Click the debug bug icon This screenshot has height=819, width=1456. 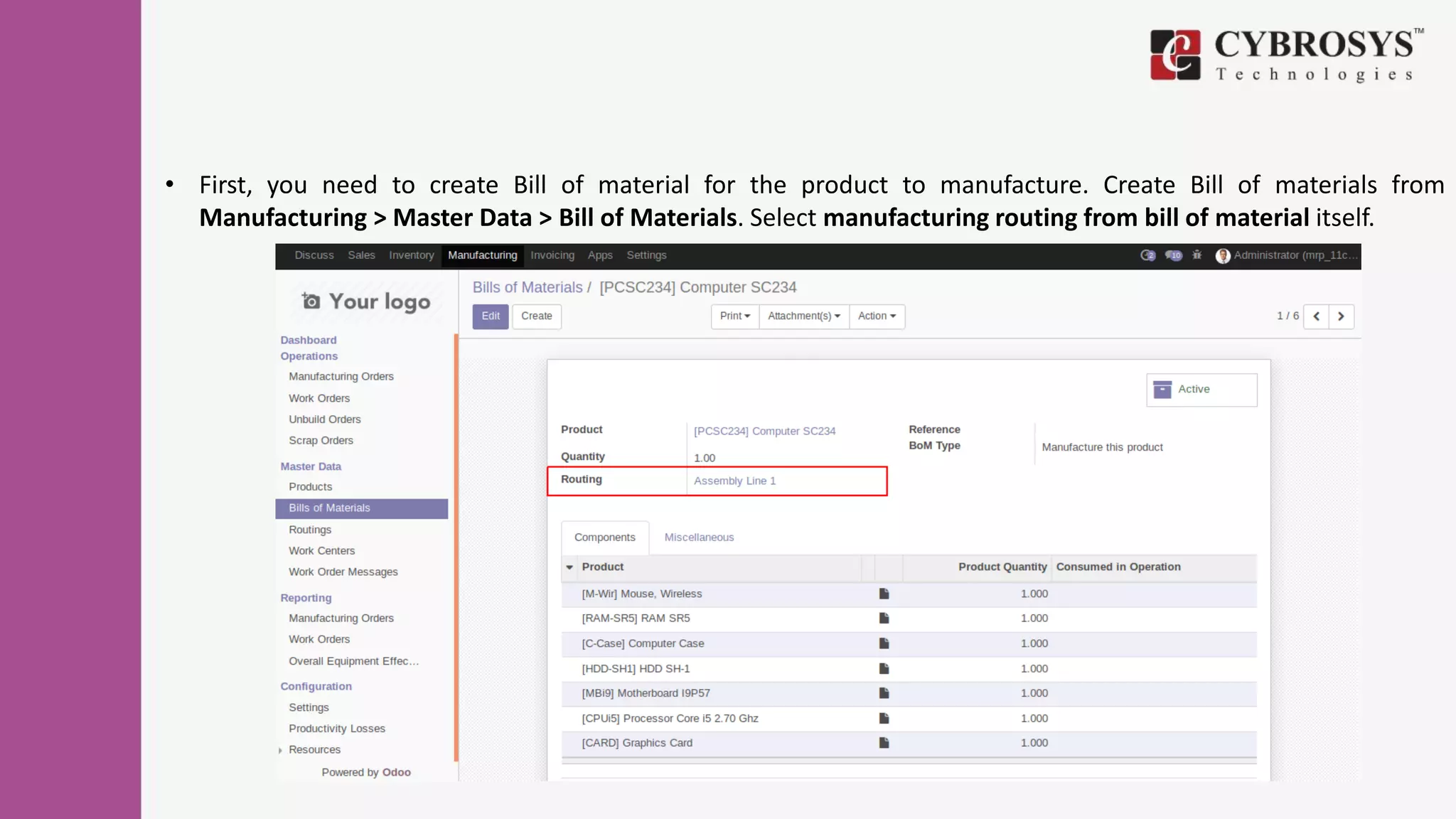1197,255
